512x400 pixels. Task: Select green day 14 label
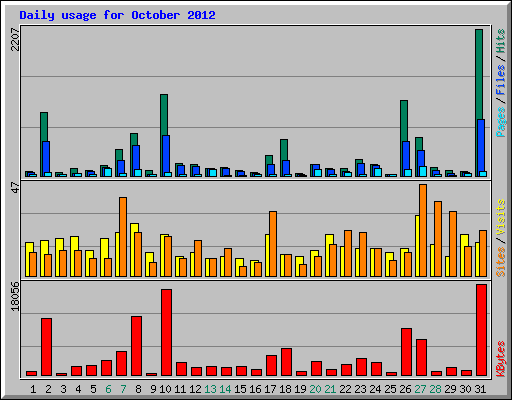[225, 389]
